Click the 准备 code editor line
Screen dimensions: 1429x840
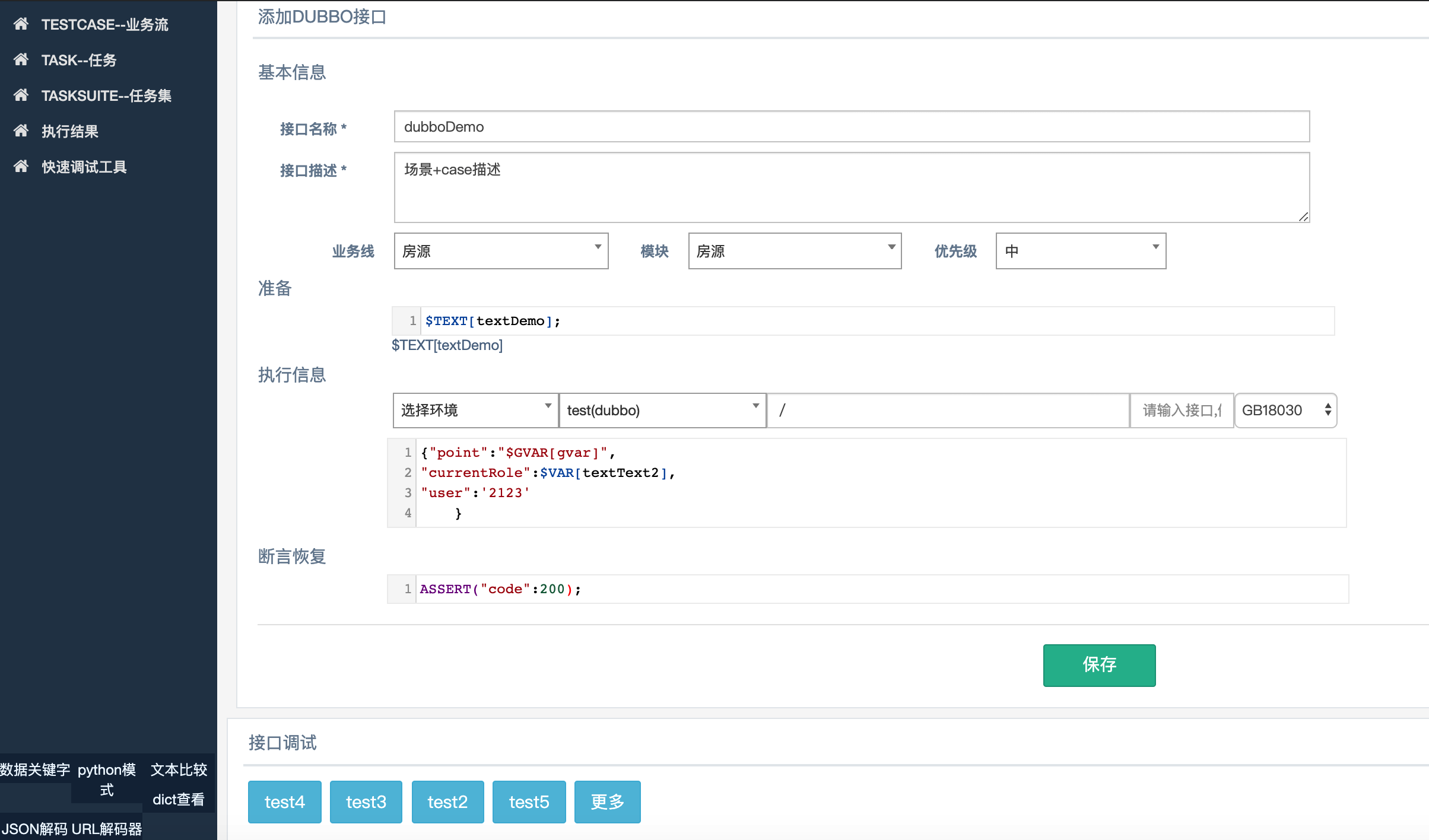click(x=863, y=321)
